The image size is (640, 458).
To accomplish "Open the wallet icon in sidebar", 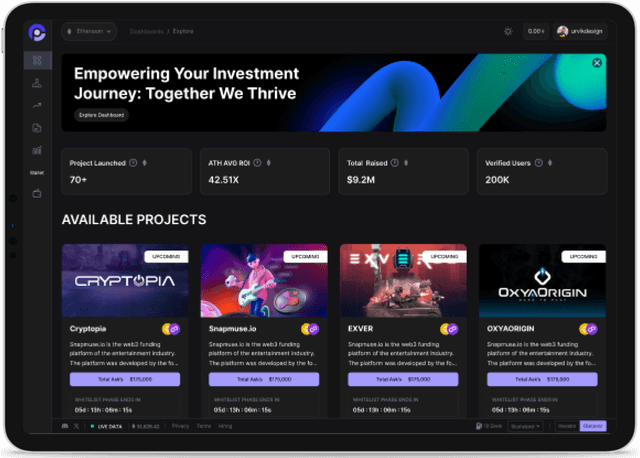I will (x=37, y=193).
